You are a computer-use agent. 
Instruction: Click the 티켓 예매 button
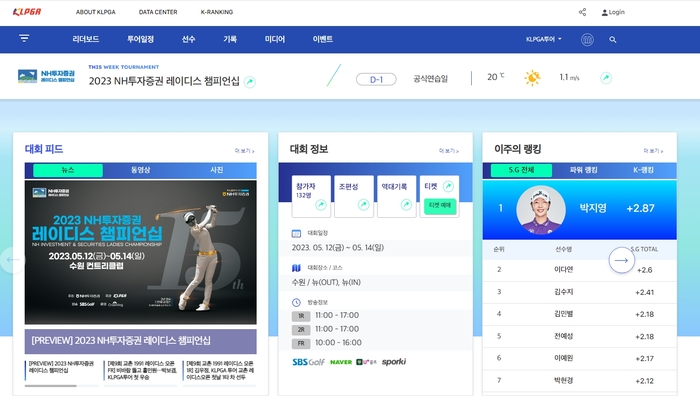(x=440, y=205)
